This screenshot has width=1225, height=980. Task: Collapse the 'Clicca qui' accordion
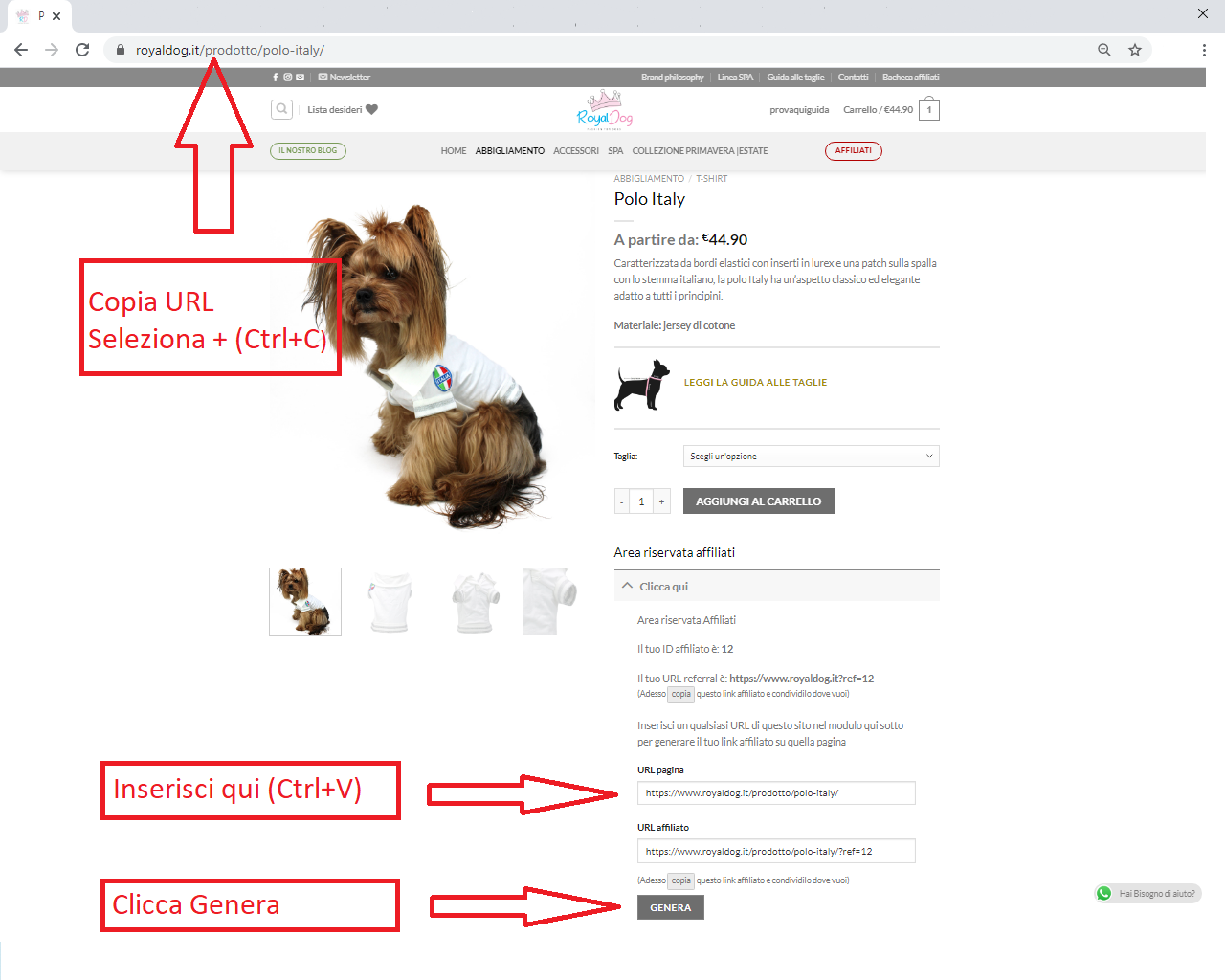[x=776, y=586]
